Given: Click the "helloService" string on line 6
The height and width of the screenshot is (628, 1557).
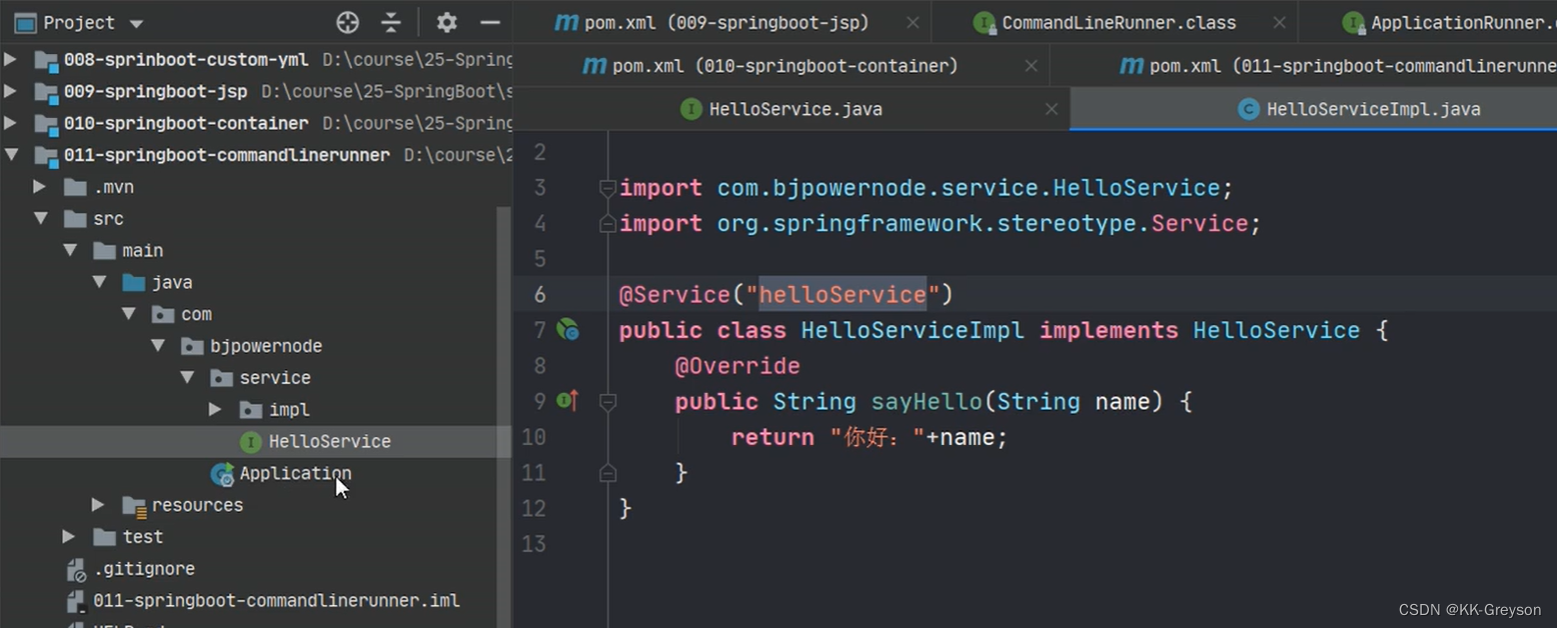Looking at the screenshot, I should (x=843, y=295).
